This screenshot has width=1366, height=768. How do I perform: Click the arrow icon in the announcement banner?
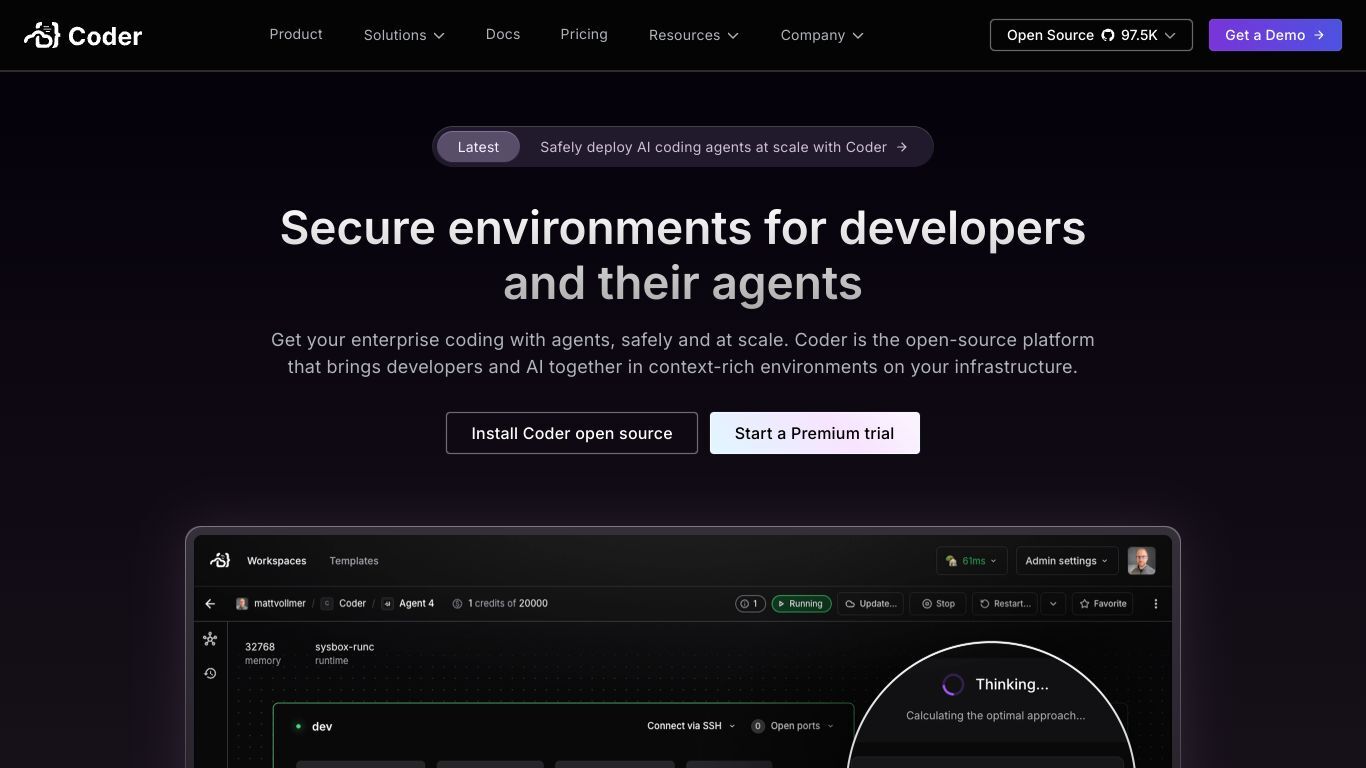902,147
